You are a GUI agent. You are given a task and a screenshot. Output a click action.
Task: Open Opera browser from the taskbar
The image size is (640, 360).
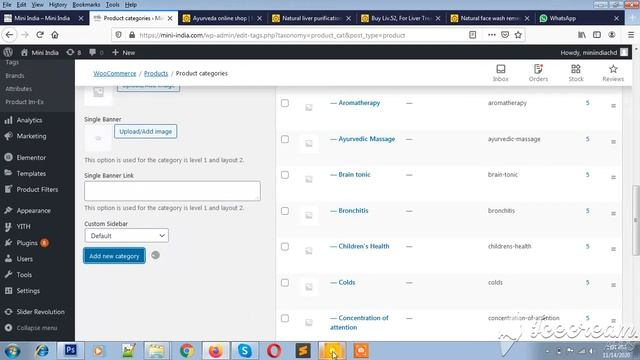(x=274, y=351)
